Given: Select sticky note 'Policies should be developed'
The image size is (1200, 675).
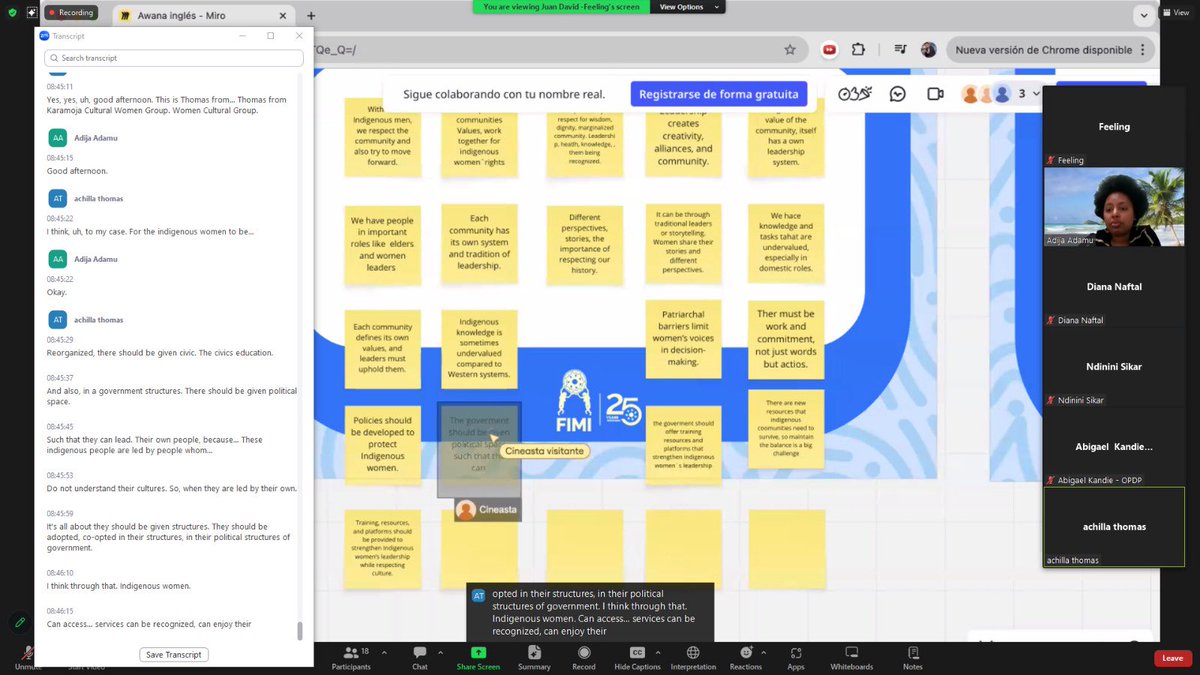Looking at the screenshot, I should (382, 444).
